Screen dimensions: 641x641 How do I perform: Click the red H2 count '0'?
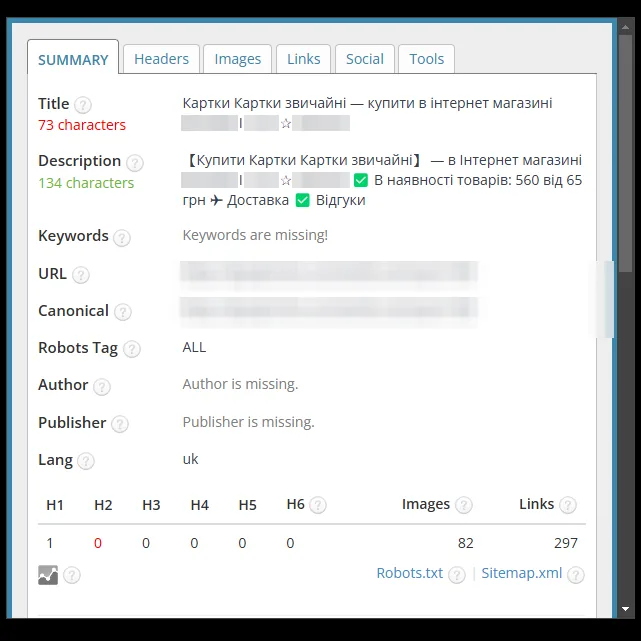pyautogui.click(x=98, y=543)
